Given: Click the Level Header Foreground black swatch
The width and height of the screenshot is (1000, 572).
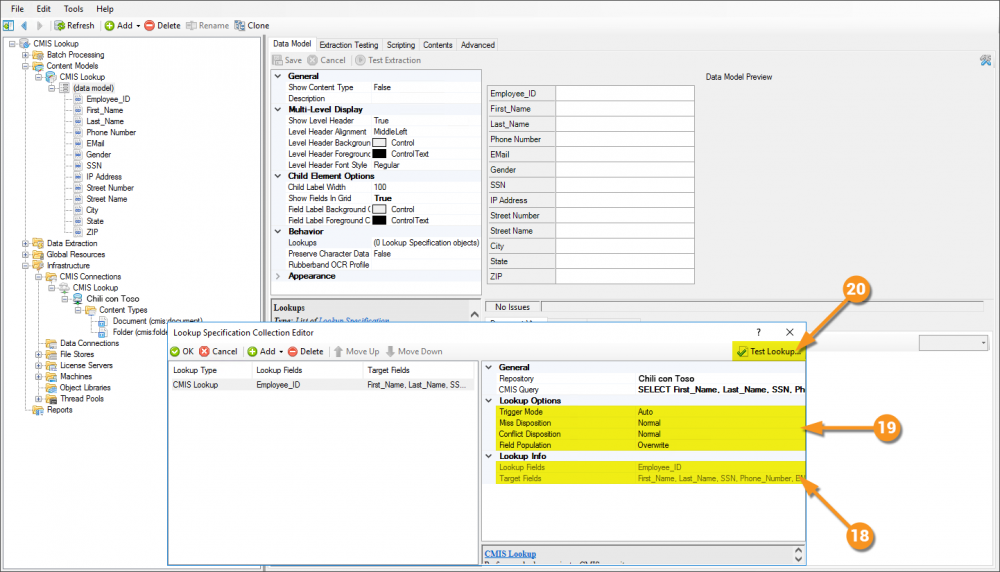Looking at the screenshot, I should click(x=379, y=154).
